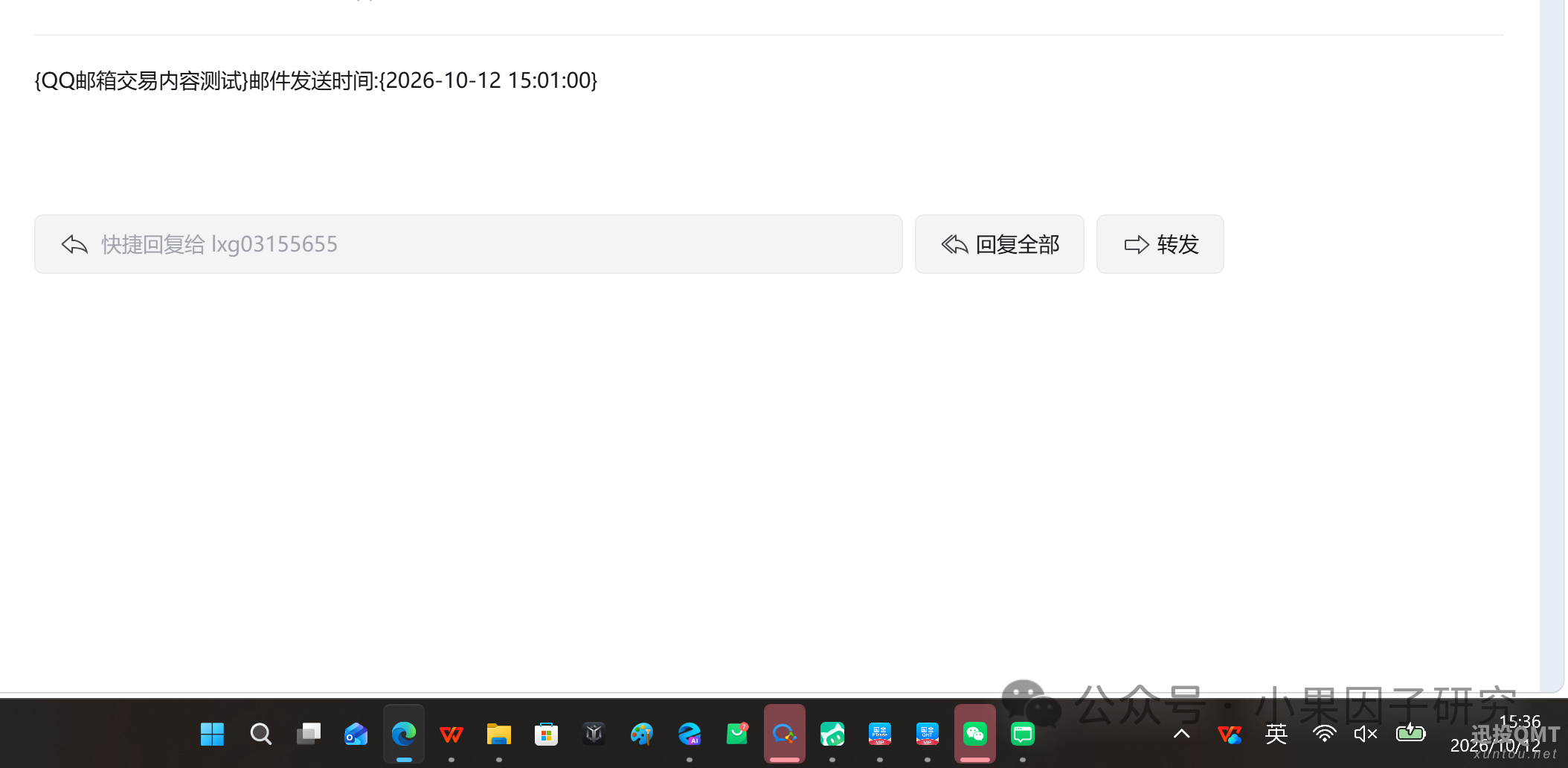Launch Outlook from the taskbar
Image resolution: width=1568 pixels, height=768 pixels.
click(x=356, y=735)
